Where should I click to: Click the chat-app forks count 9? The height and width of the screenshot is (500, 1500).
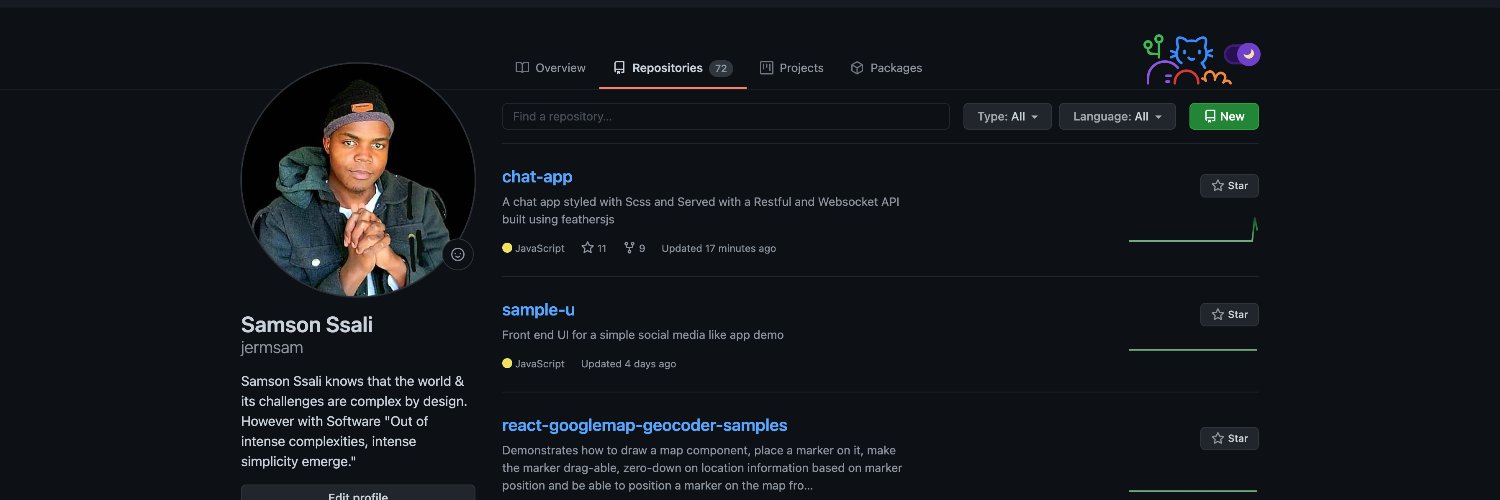pos(634,248)
